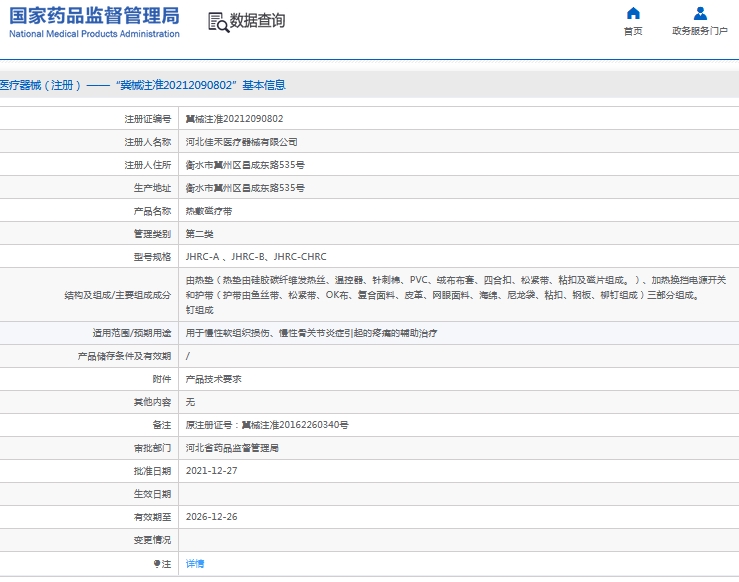Click the 注册人住所 address value

coord(245,165)
